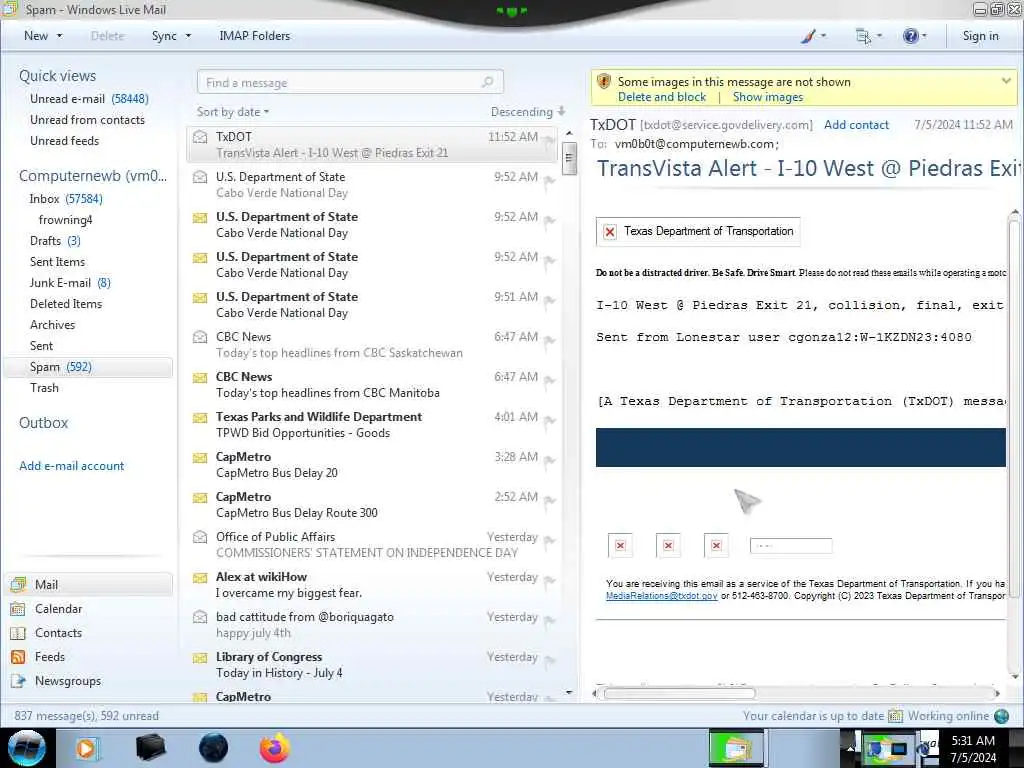The image size is (1024, 768).
Task: Open the Trash folder
Action: coord(44,387)
